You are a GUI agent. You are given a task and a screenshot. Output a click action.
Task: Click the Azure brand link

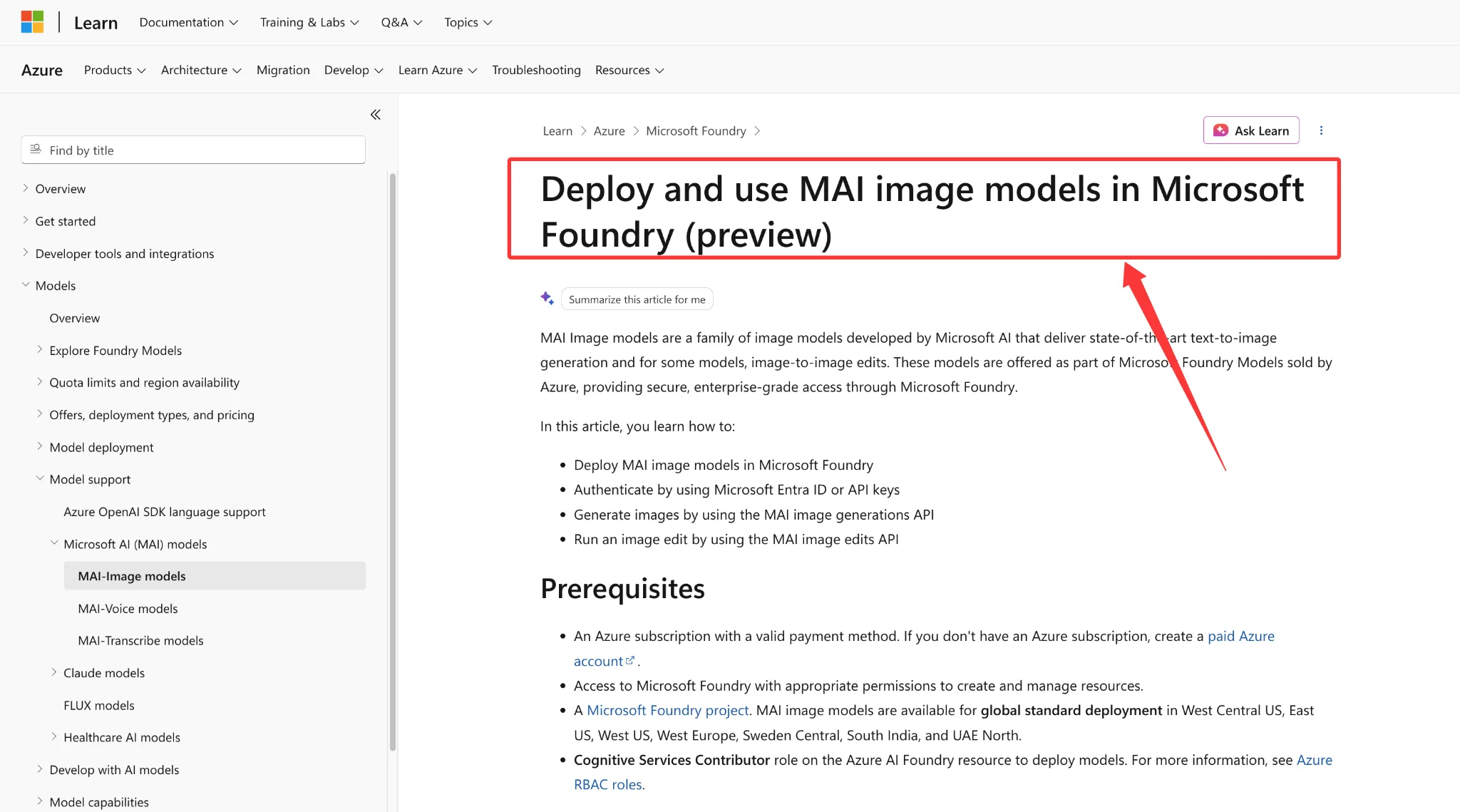tap(42, 70)
